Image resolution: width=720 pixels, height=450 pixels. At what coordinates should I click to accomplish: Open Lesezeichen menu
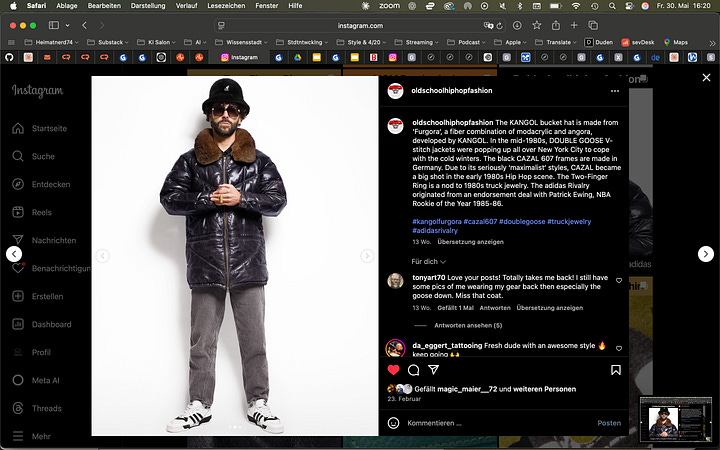click(226, 6)
